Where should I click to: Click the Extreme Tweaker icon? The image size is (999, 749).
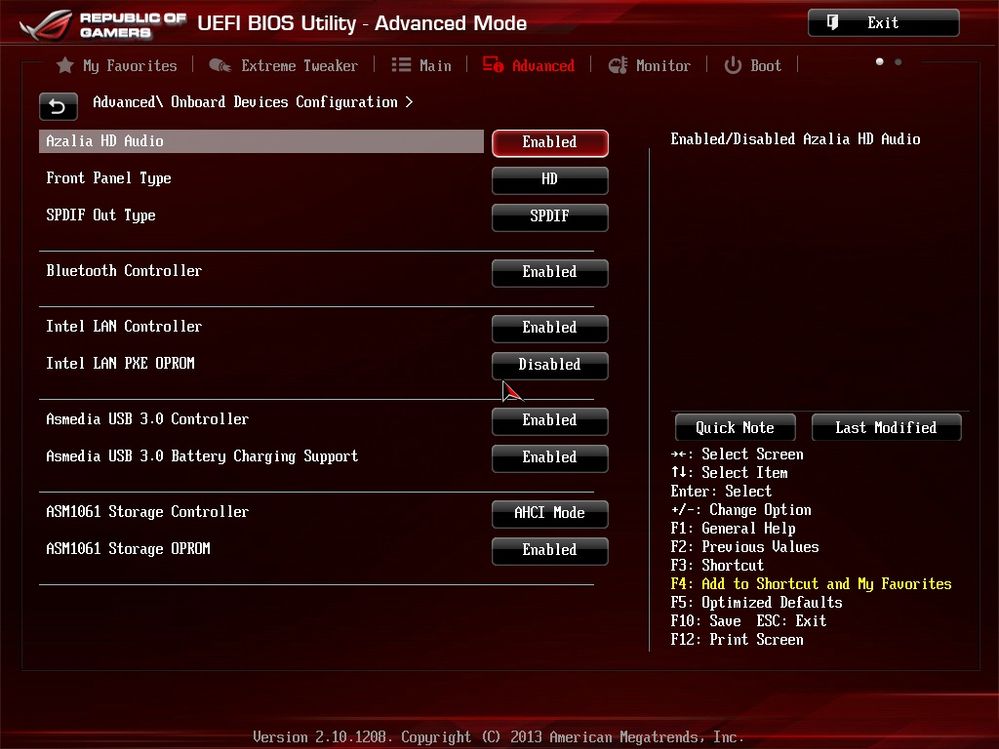click(220, 65)
